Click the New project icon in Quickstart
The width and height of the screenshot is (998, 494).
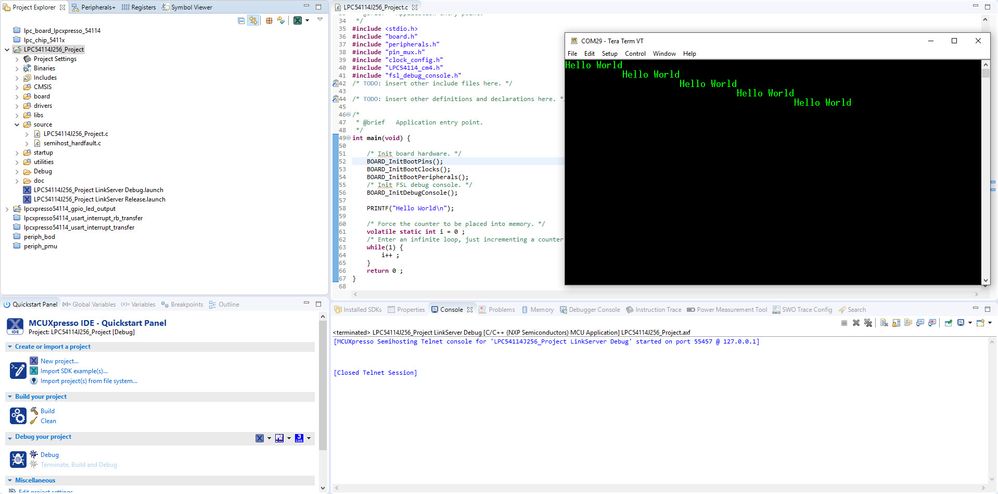pos(33,361)
